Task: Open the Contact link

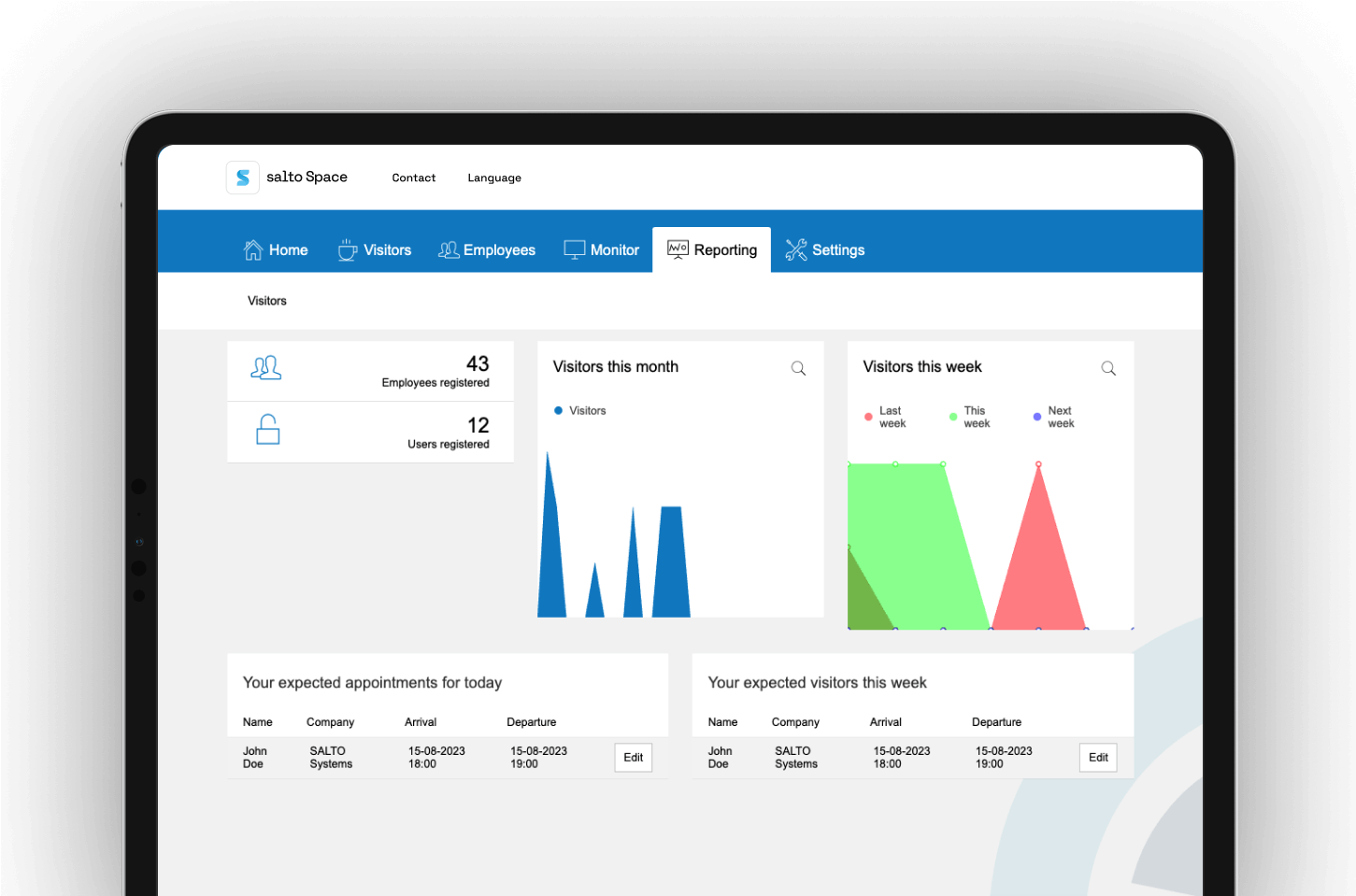Action: pos(414,178)
